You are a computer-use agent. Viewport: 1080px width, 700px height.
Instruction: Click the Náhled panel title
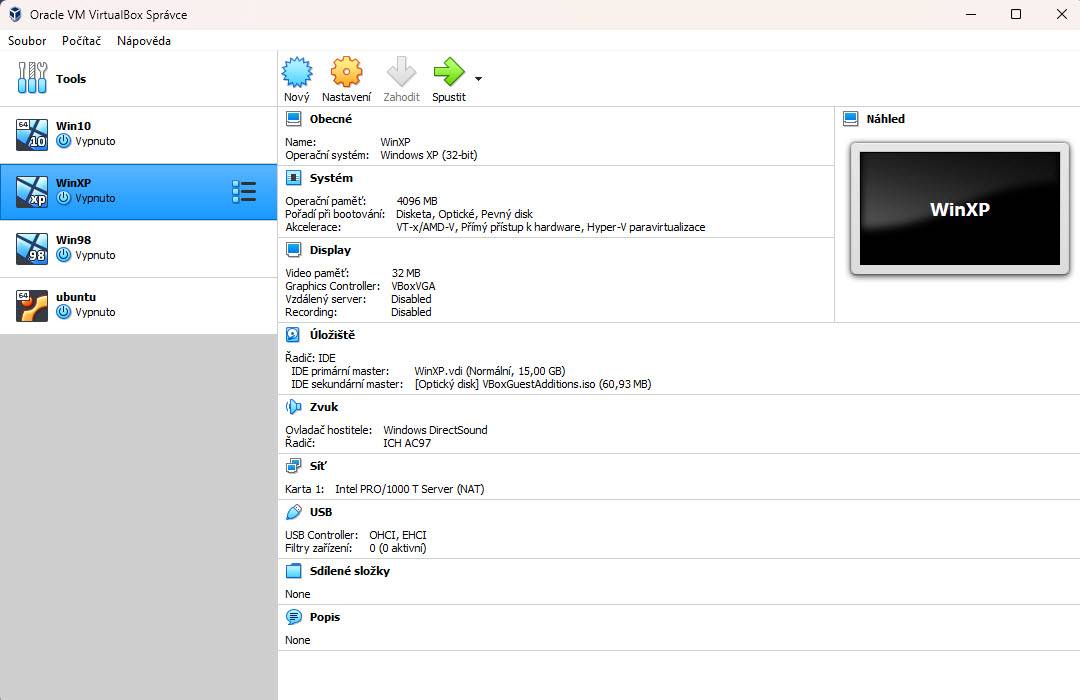tap(886, 119)
